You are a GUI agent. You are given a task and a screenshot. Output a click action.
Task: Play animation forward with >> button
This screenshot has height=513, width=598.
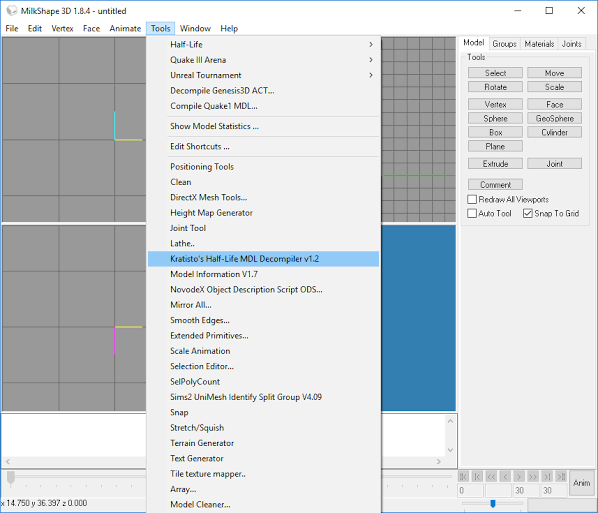533,477
